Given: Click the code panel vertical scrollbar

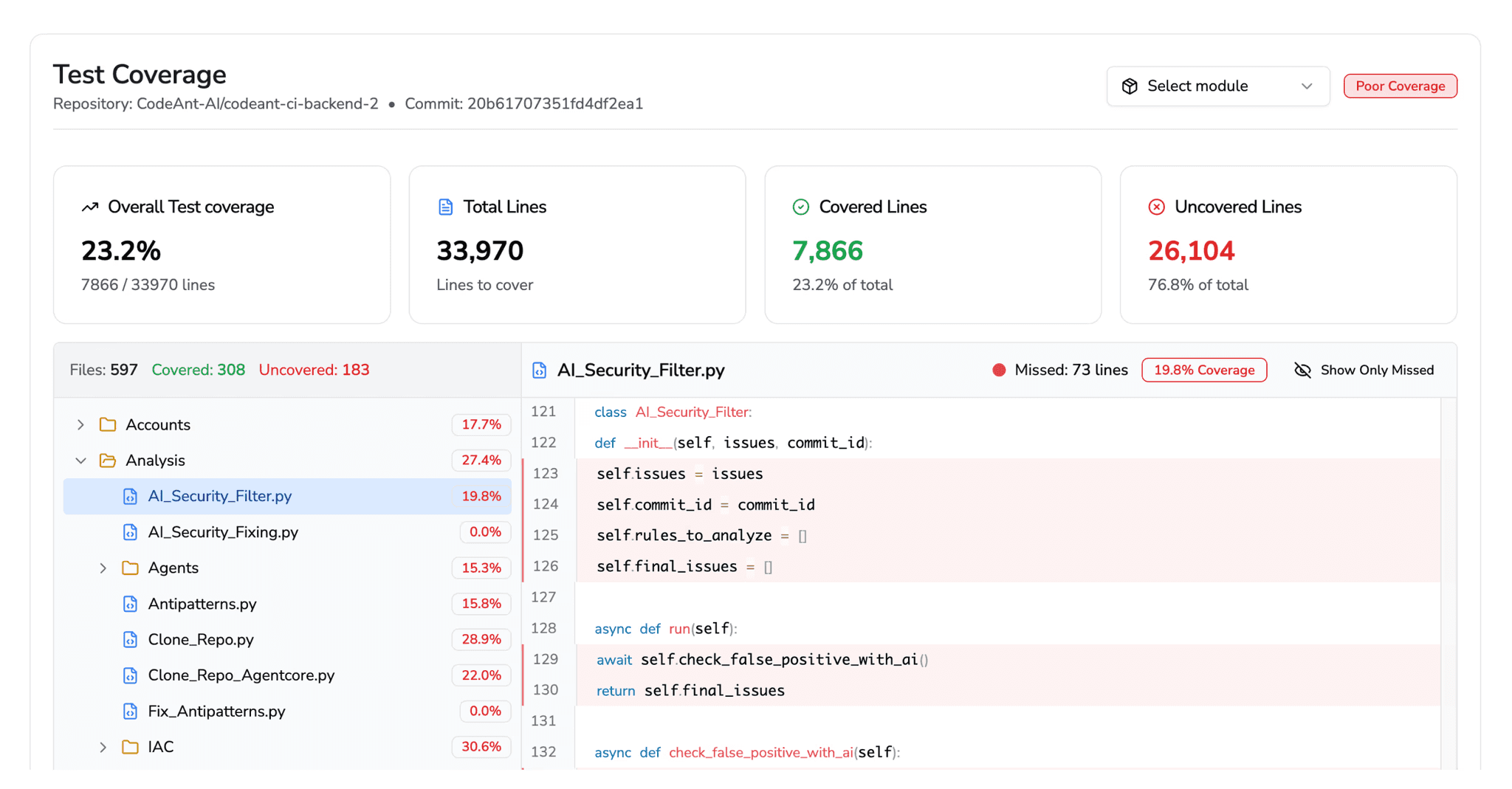Looking at the screenshot, I should 1449,583.
